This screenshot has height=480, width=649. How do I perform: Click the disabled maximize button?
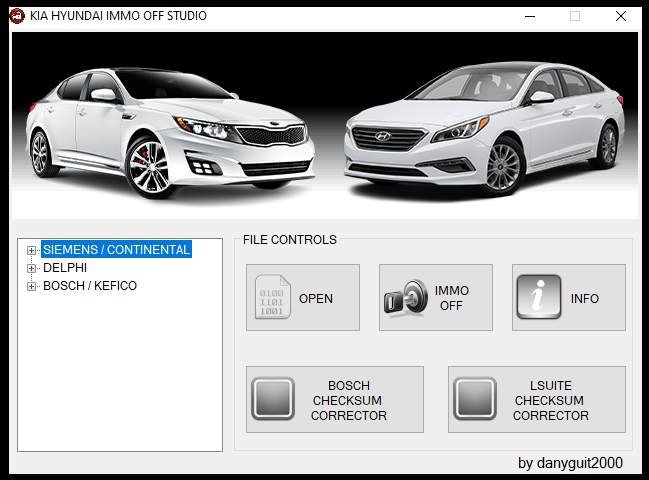(x=575, y=16)
